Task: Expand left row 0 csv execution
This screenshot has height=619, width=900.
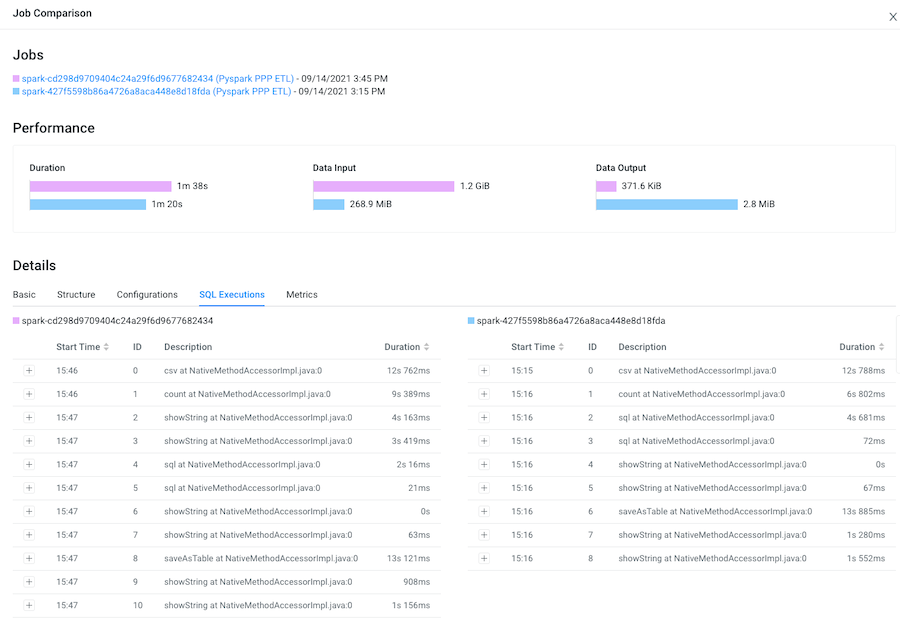Action: (29, 370)
